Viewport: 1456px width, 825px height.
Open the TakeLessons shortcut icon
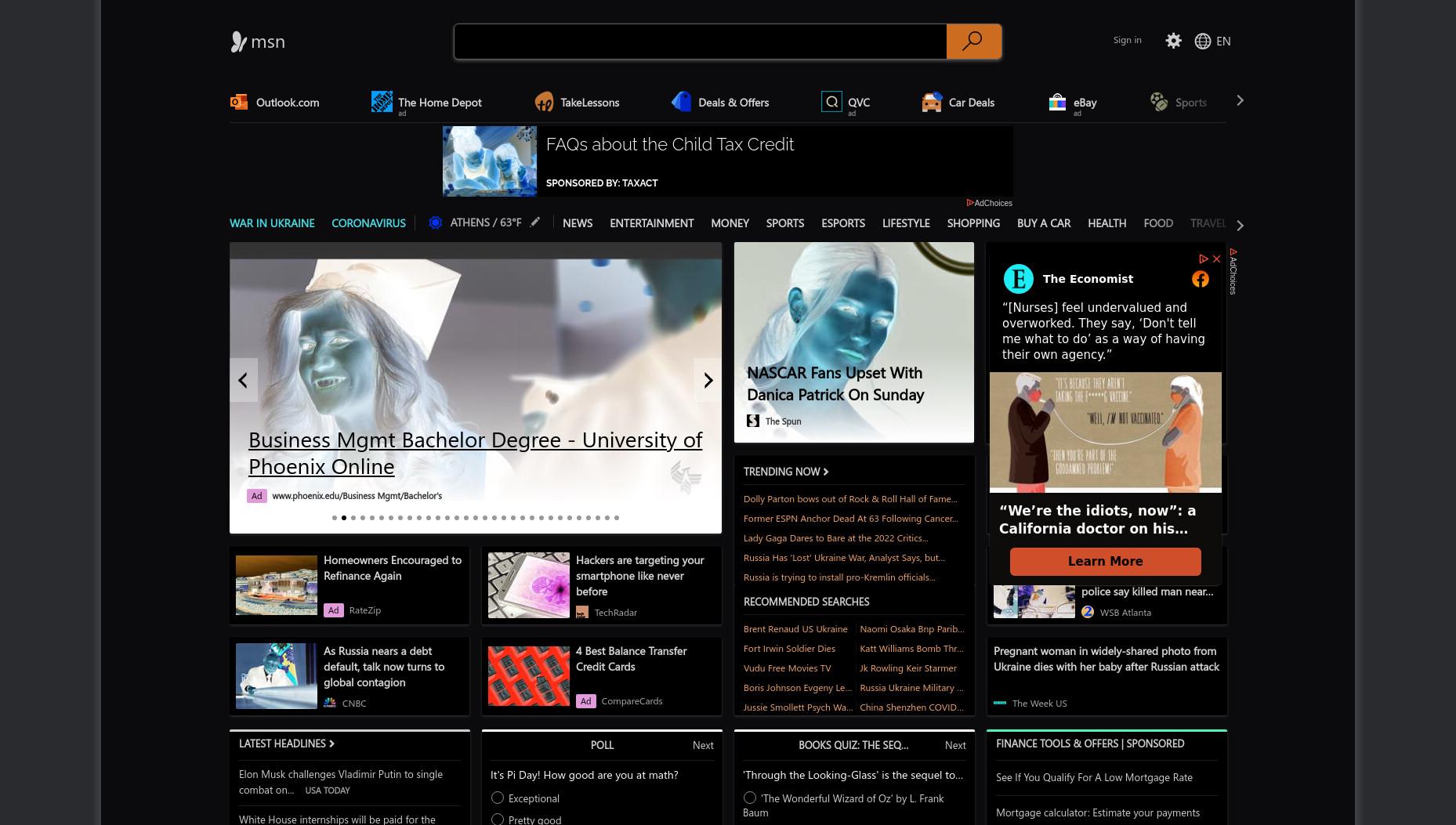tap(544, 102)
